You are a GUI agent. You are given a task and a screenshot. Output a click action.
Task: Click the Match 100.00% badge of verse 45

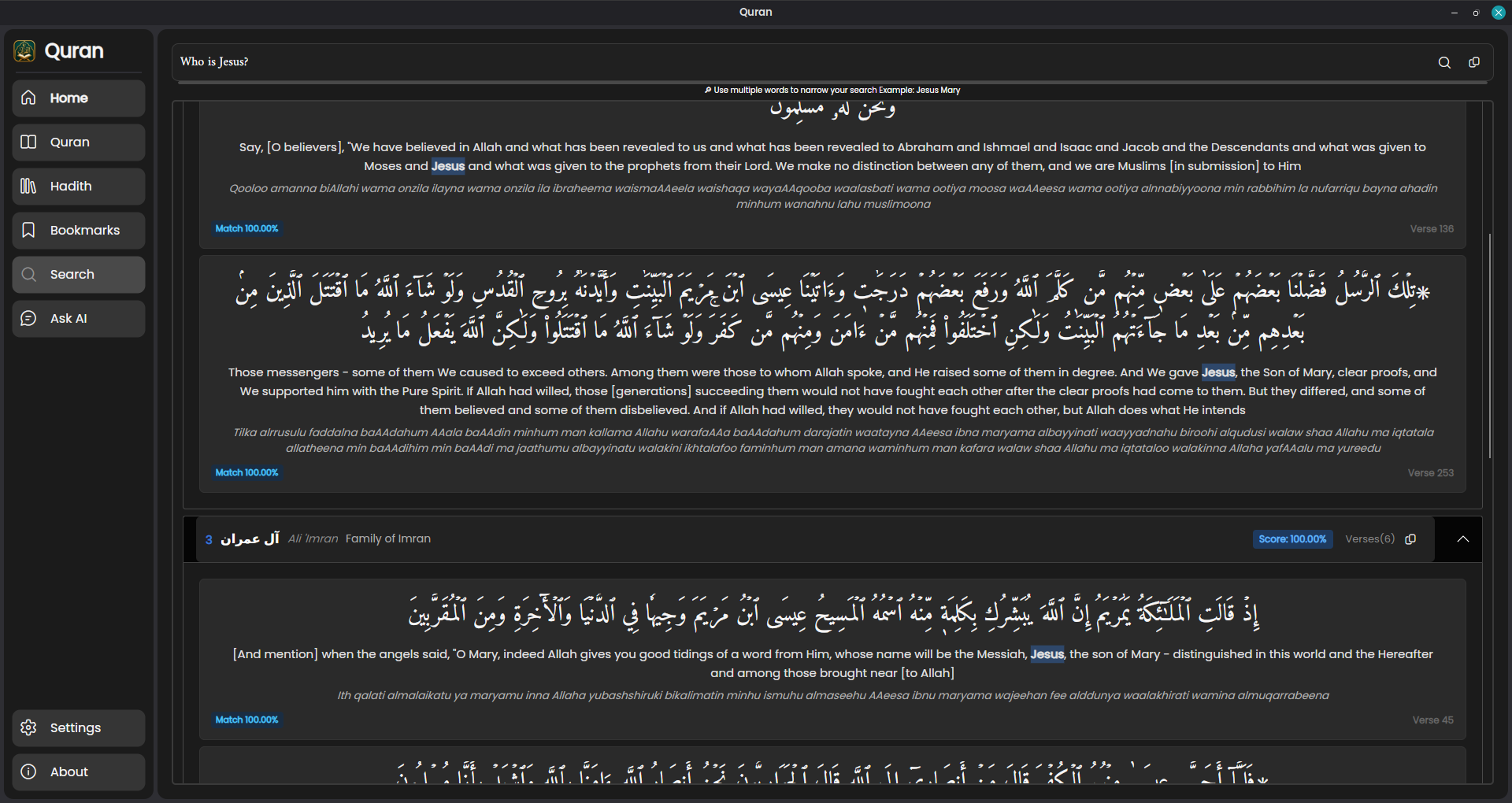coord(246,720)
